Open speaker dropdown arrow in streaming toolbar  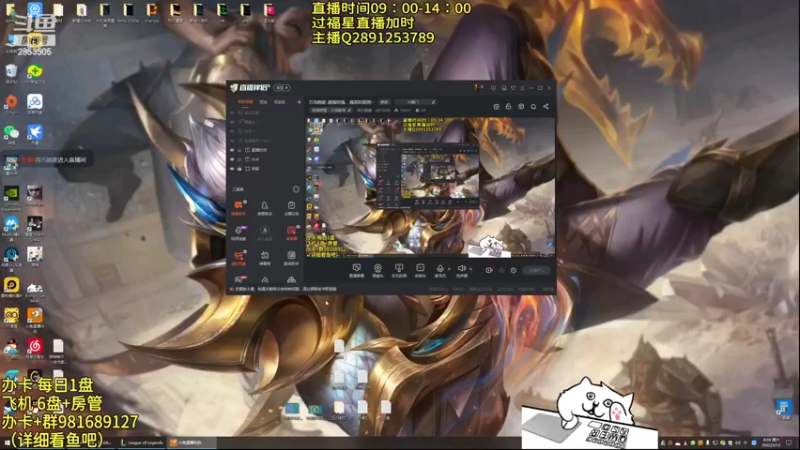(x=470, y=268)
